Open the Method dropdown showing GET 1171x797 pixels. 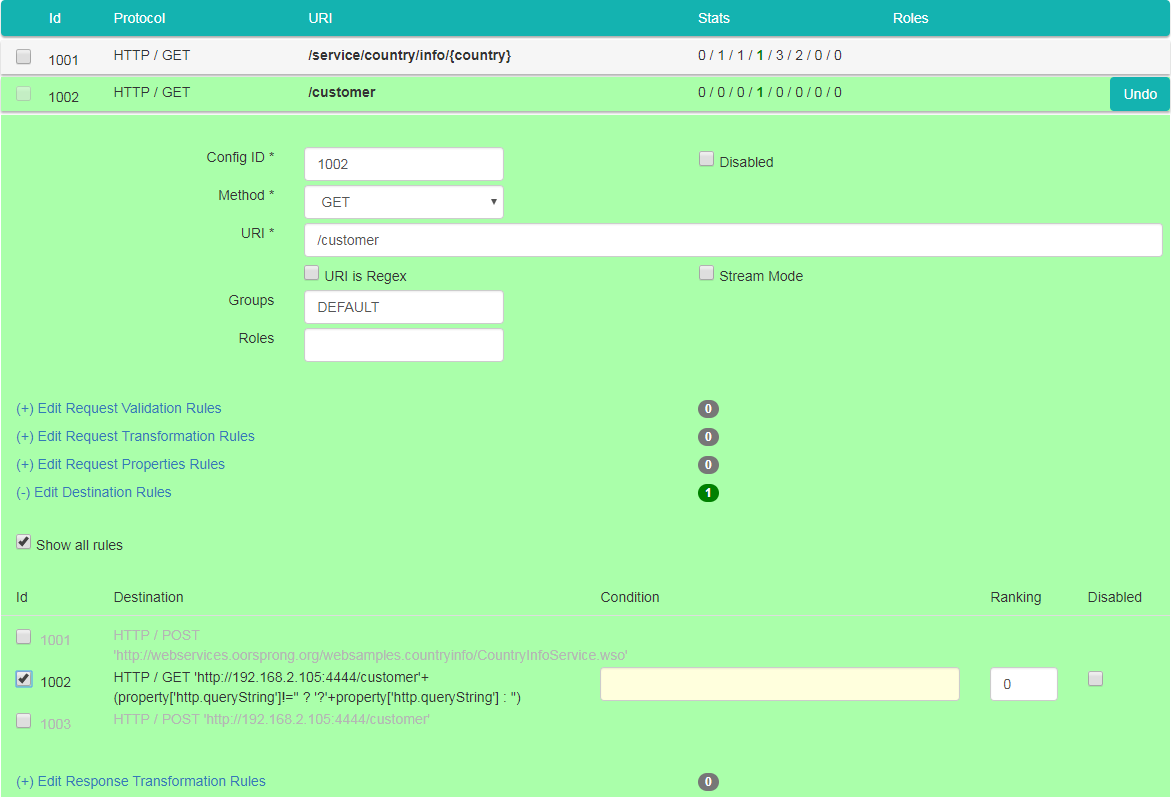403,202
